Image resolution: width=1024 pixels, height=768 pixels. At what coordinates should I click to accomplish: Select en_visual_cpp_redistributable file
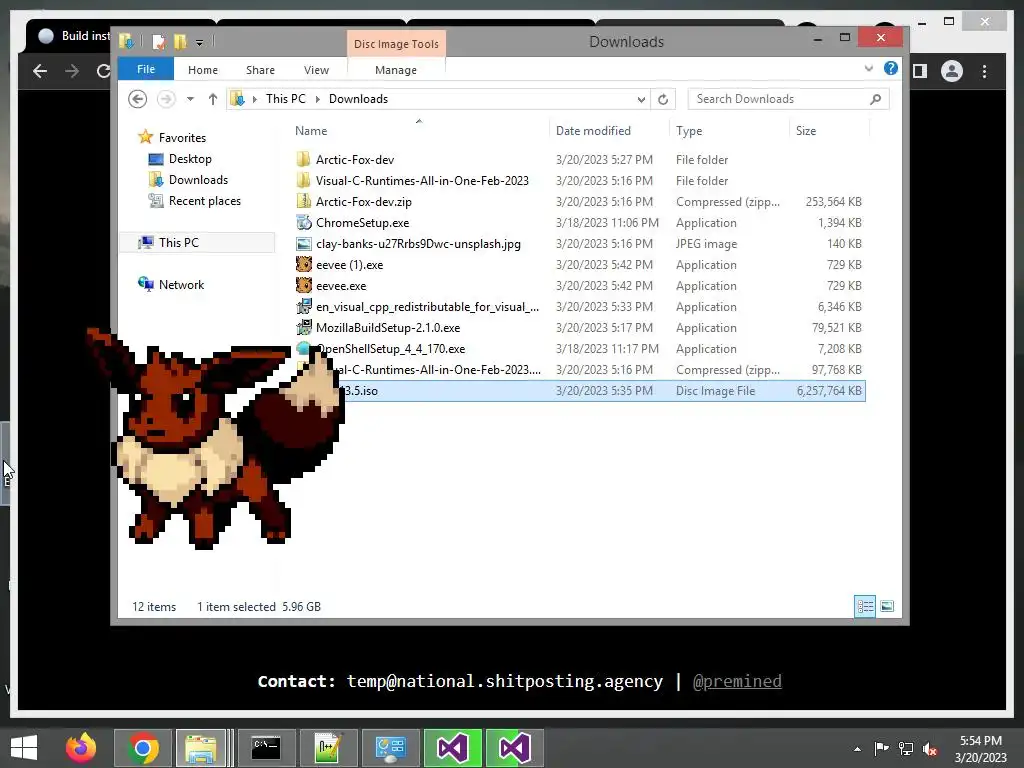point(579,306)
